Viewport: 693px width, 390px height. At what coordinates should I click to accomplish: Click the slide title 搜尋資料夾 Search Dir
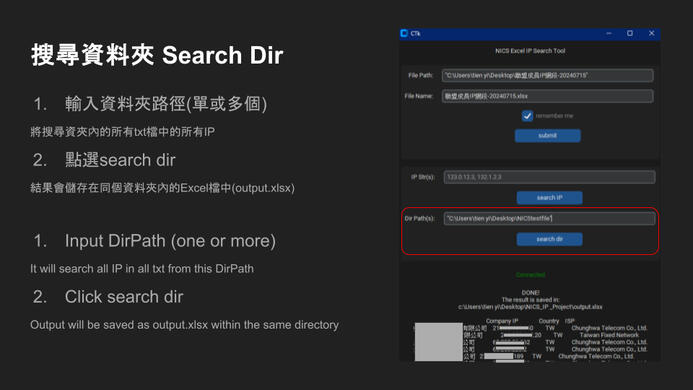pyautogui.click(x=157, y=55)
